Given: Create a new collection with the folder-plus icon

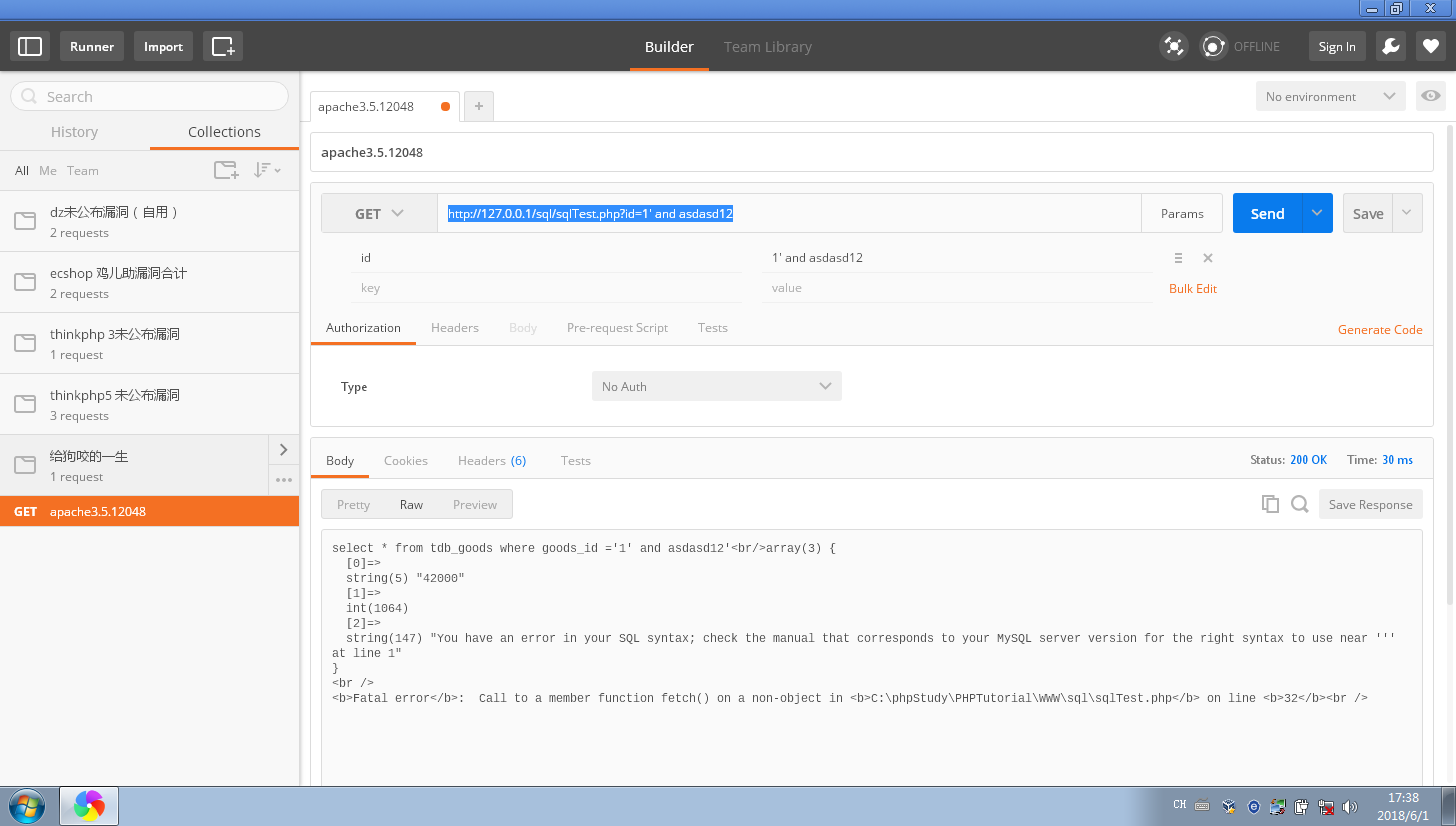Looking at the screenshot, I should pos(227,170).
